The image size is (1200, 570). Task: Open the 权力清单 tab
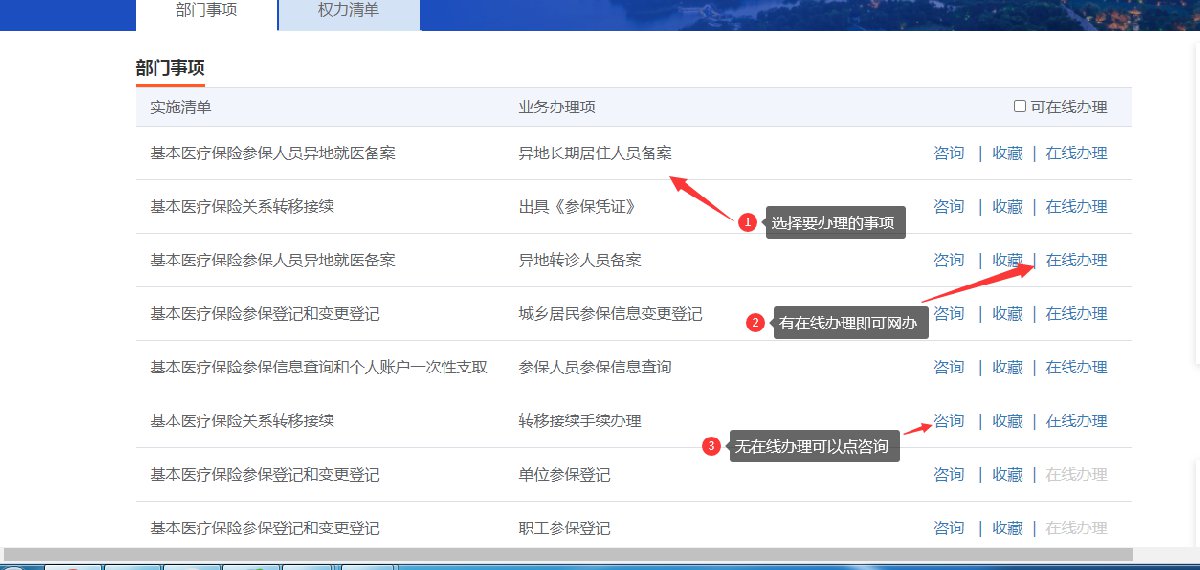348,12
